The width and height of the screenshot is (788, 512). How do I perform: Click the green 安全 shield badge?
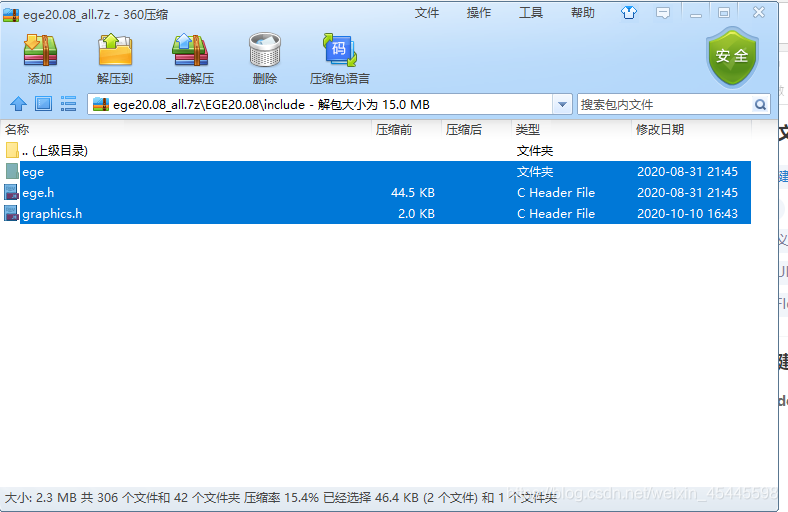[732, 57]
